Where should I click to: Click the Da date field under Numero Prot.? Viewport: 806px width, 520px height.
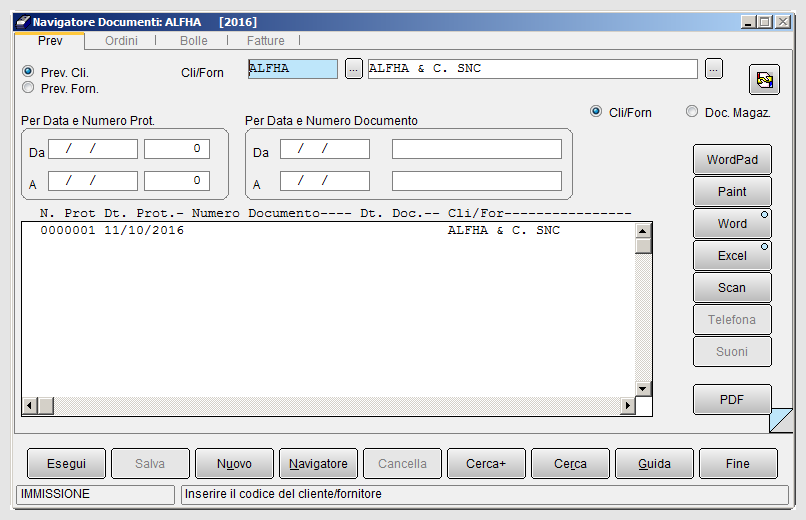(x=93, y=149)
